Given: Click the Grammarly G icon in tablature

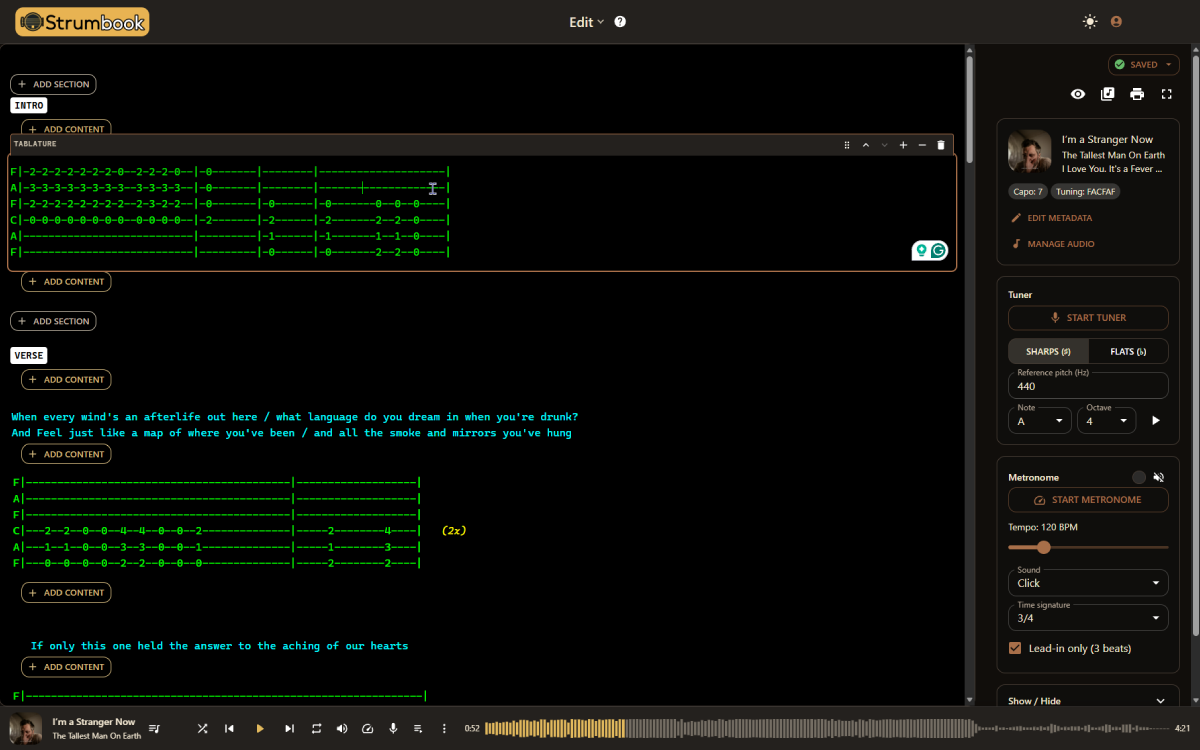Looking at the screenshot, I should 938,250.
